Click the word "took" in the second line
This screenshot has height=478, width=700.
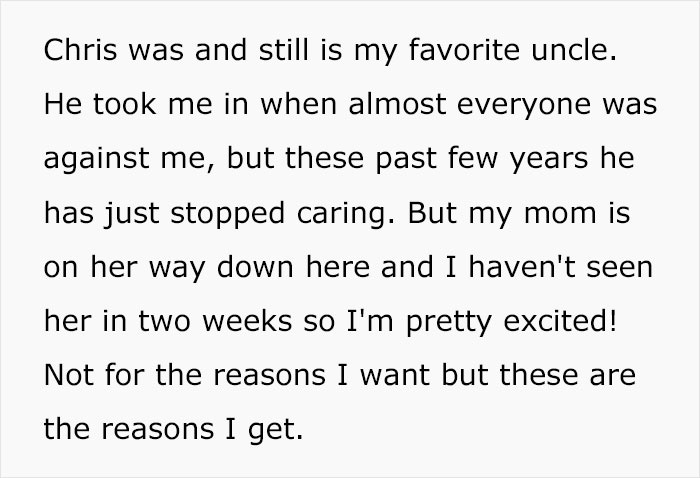click(126, 106)
